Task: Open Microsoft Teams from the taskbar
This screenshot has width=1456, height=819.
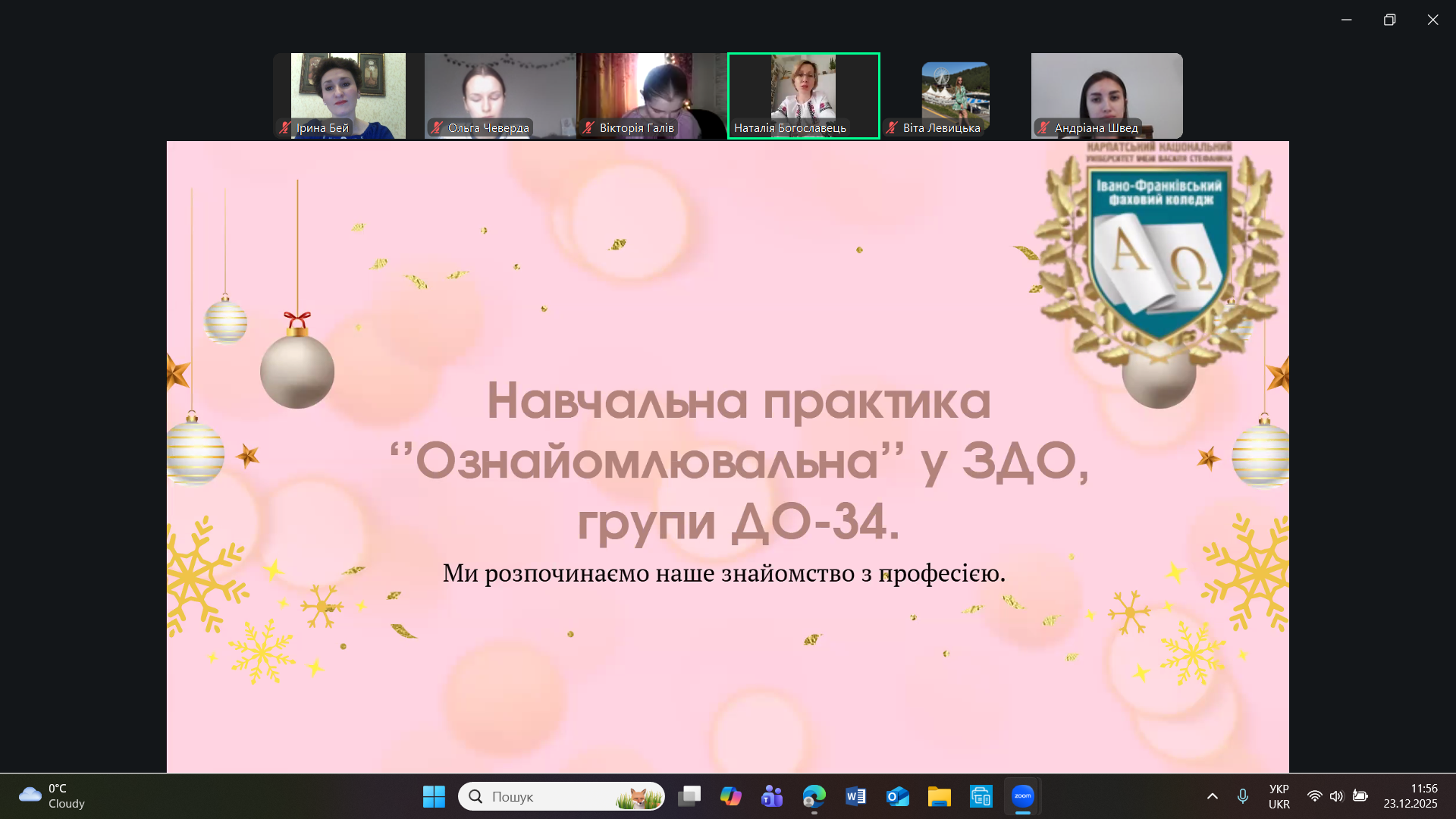Action: coord(772,796)
